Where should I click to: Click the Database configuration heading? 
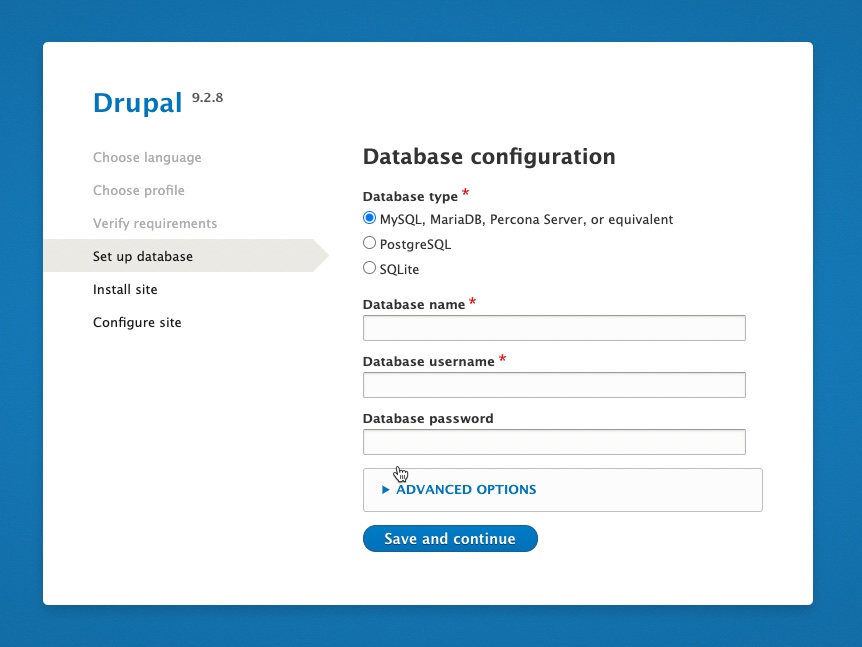tap(489, 157)
